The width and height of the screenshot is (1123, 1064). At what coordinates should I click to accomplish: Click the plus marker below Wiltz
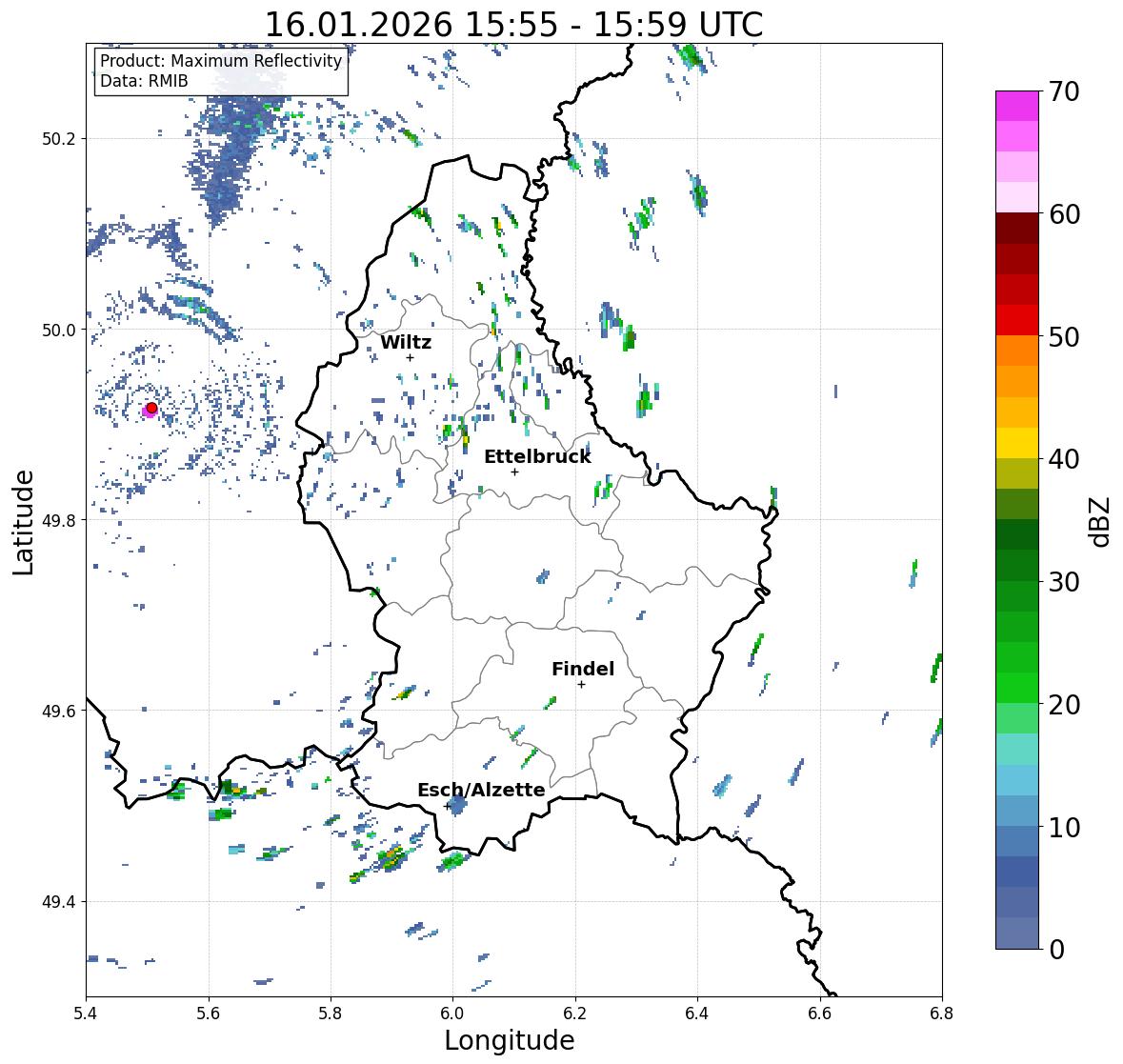point(410,357)
